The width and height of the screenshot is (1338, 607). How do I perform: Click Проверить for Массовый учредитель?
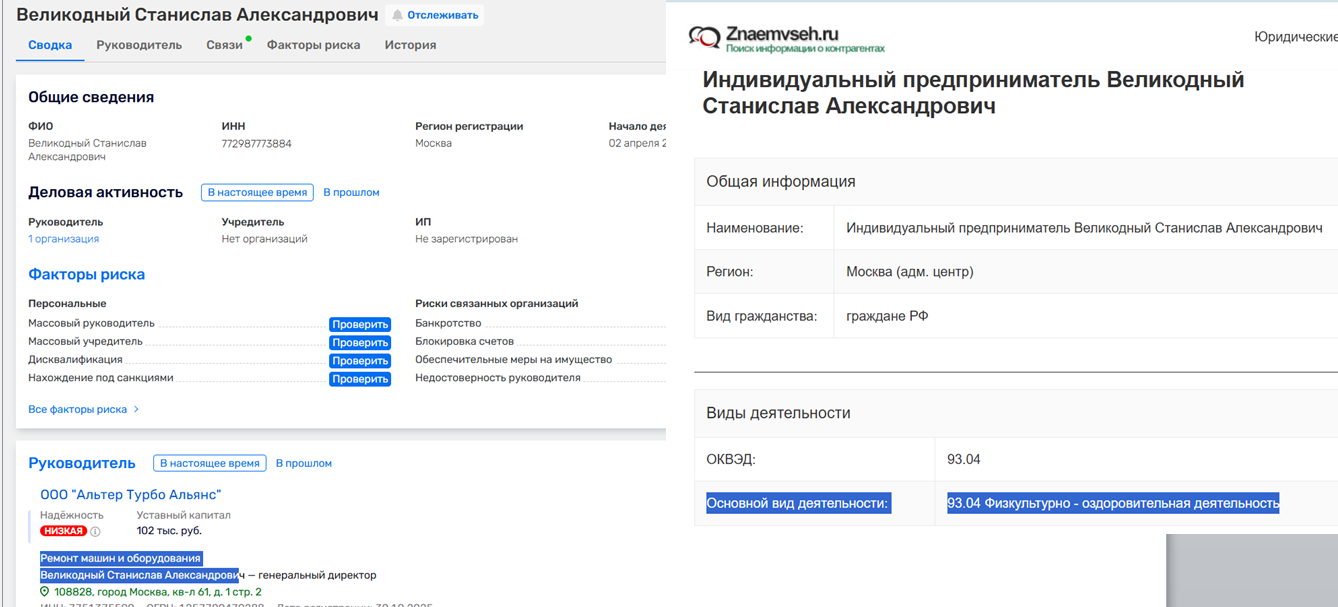(360, 342)
